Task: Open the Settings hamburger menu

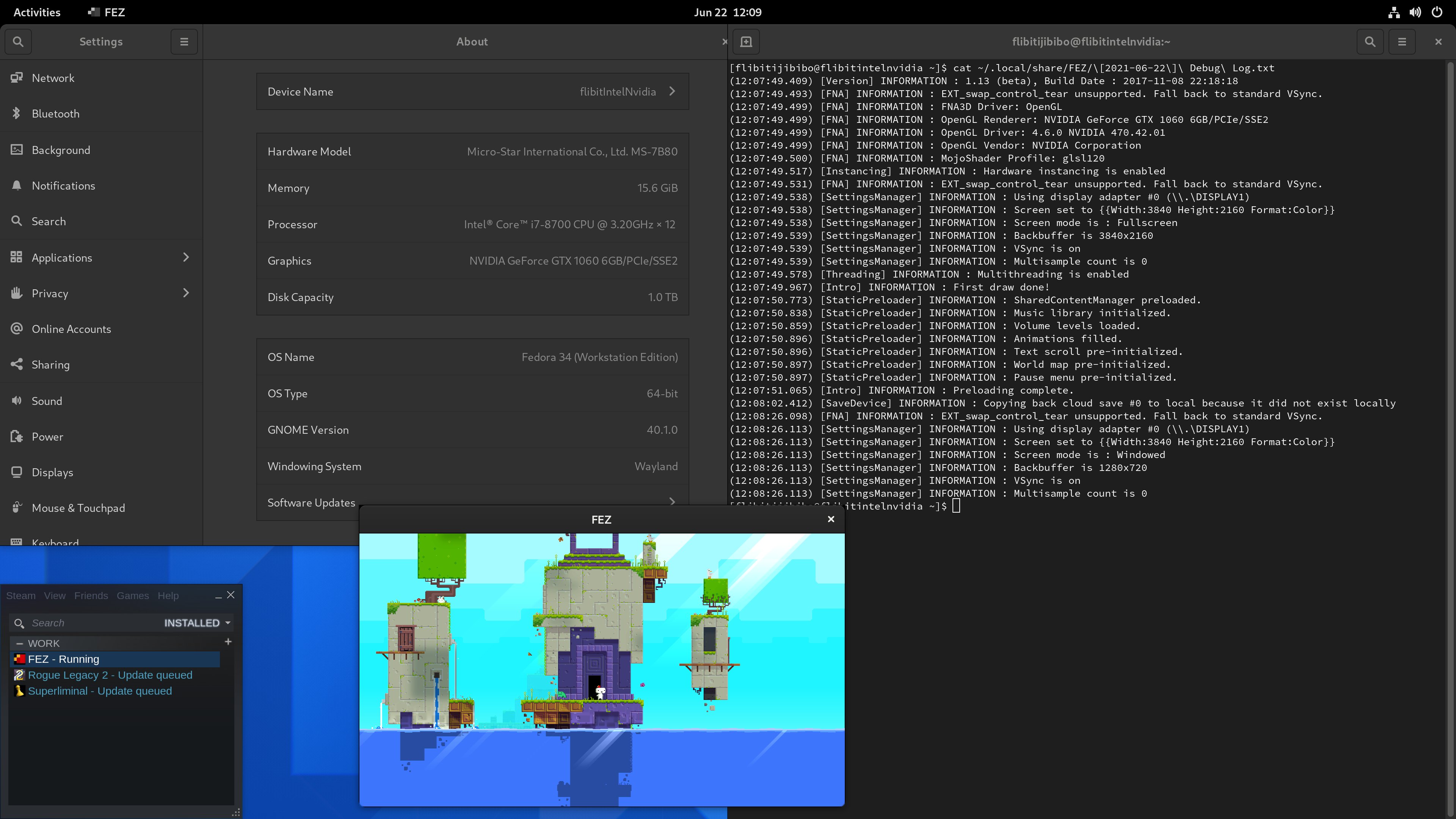Action: pyautogui.click(x=184, y=42)
